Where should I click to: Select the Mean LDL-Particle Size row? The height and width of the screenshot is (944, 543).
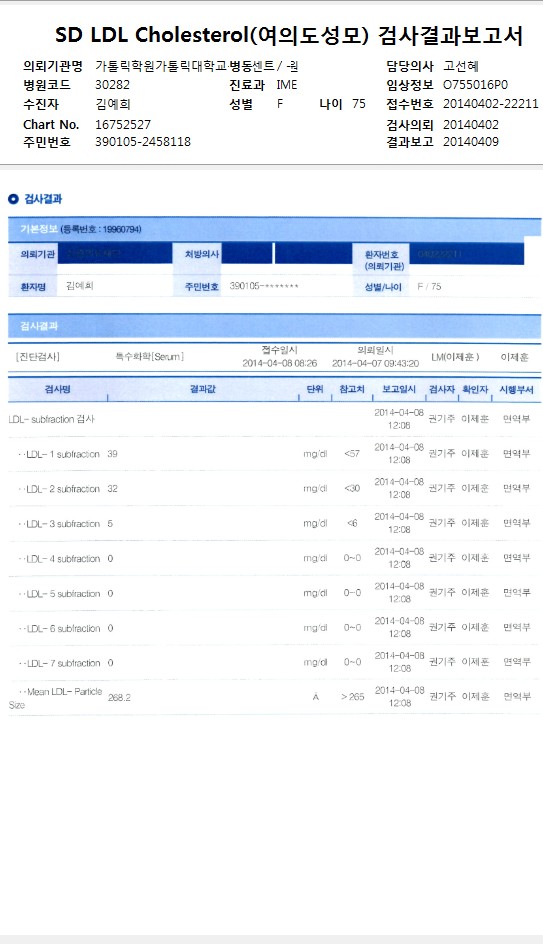point(275,697)
